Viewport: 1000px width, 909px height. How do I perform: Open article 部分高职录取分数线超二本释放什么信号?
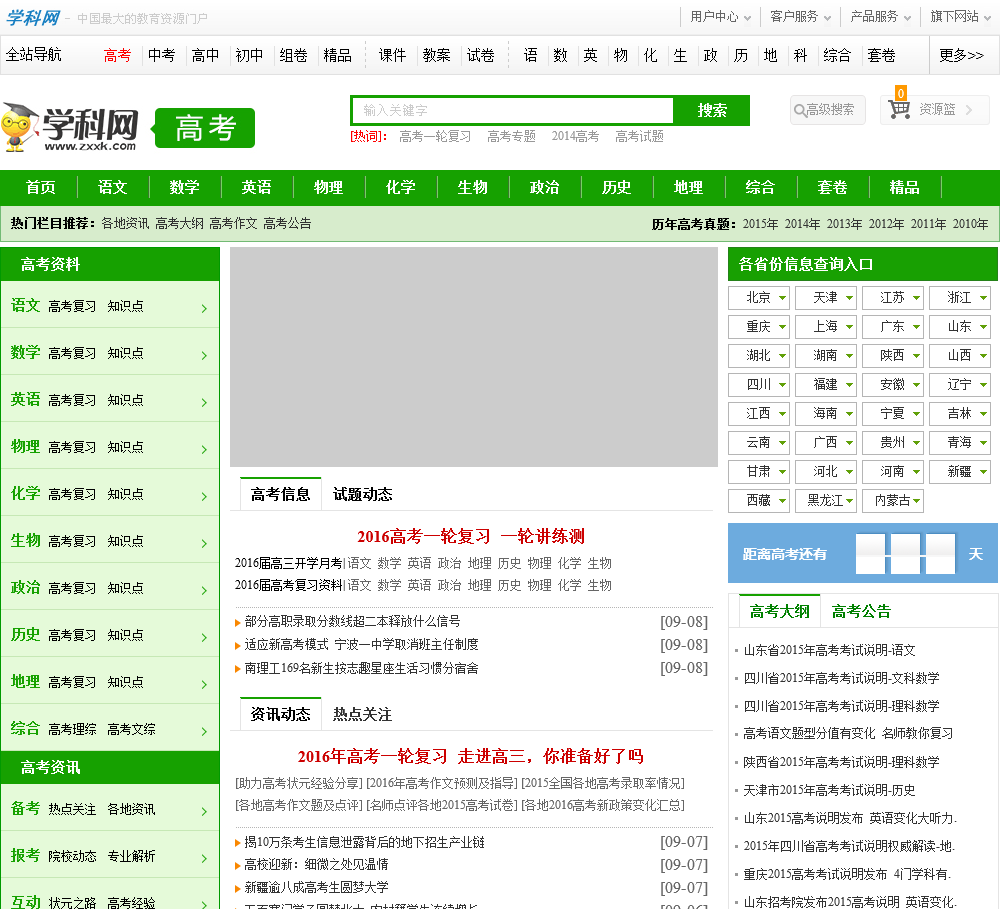352,621
